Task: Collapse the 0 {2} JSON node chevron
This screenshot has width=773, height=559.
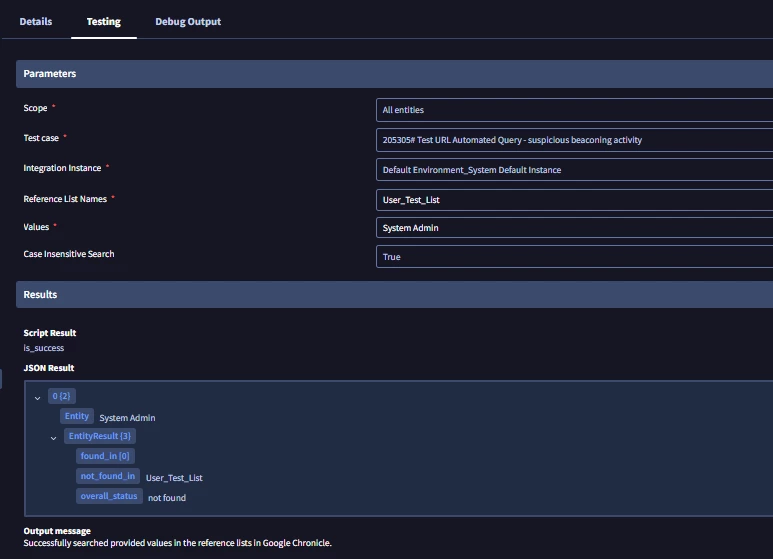Action: [x=37, y=398]
